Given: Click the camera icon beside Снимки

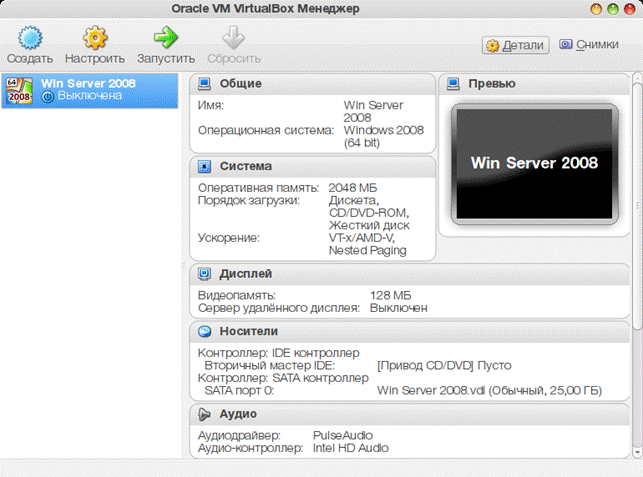Looking at the screenshot, I should (566, 44).
